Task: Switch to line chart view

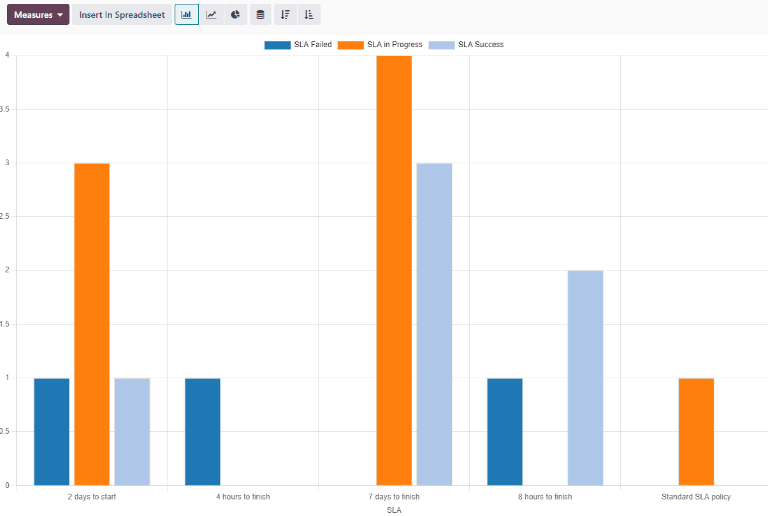Action: click(211, 15)
